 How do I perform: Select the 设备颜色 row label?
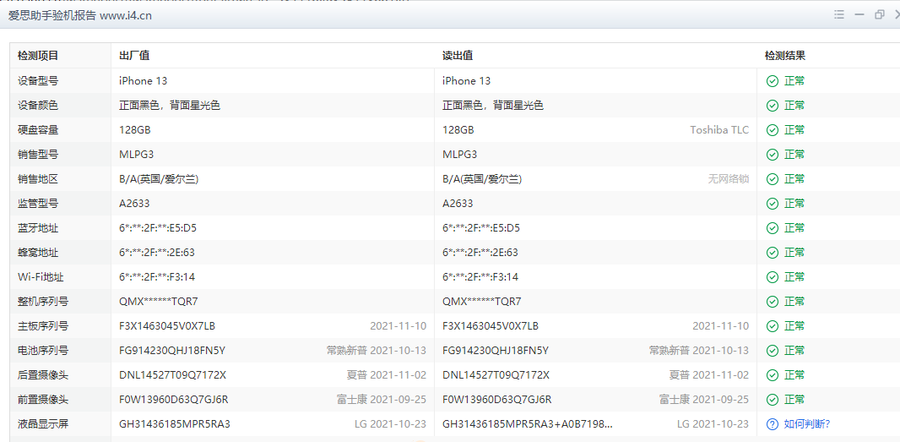tap(38, 106)
